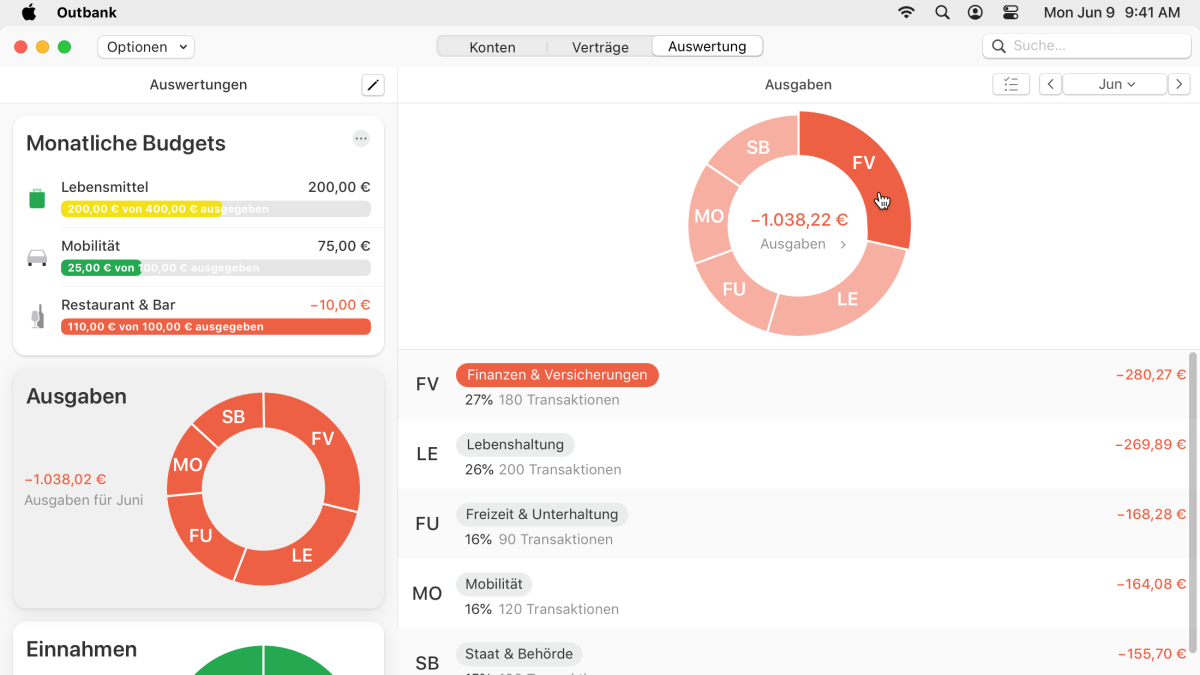Click the Staat & Behörde category tag

tap(519, 654)
